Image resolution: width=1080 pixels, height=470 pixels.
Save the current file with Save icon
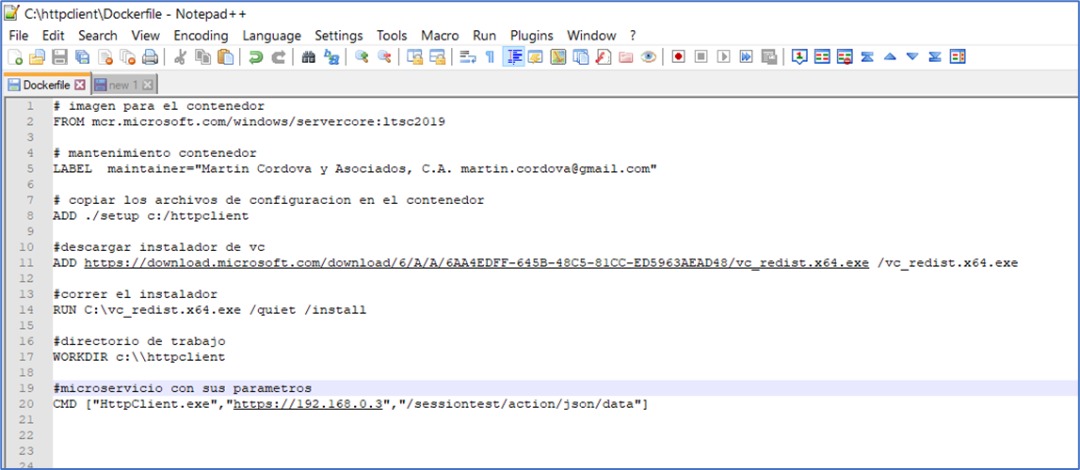[60, 58]
